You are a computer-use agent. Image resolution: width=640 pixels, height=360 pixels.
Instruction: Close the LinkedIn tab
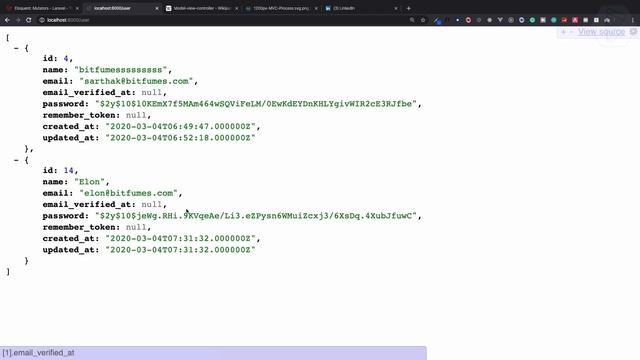click(396, 8)
